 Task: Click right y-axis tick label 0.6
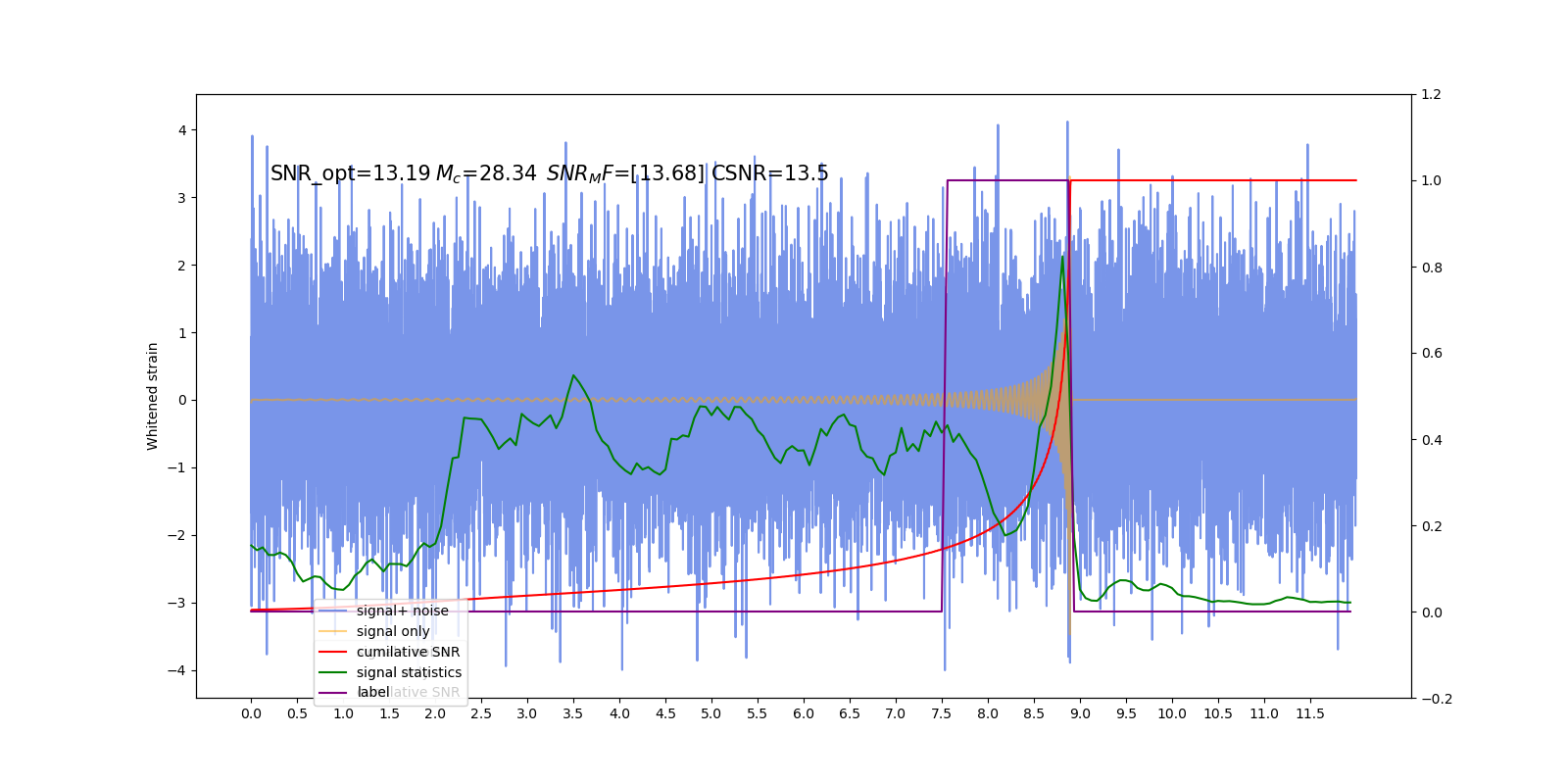(x=1432, y=354)
